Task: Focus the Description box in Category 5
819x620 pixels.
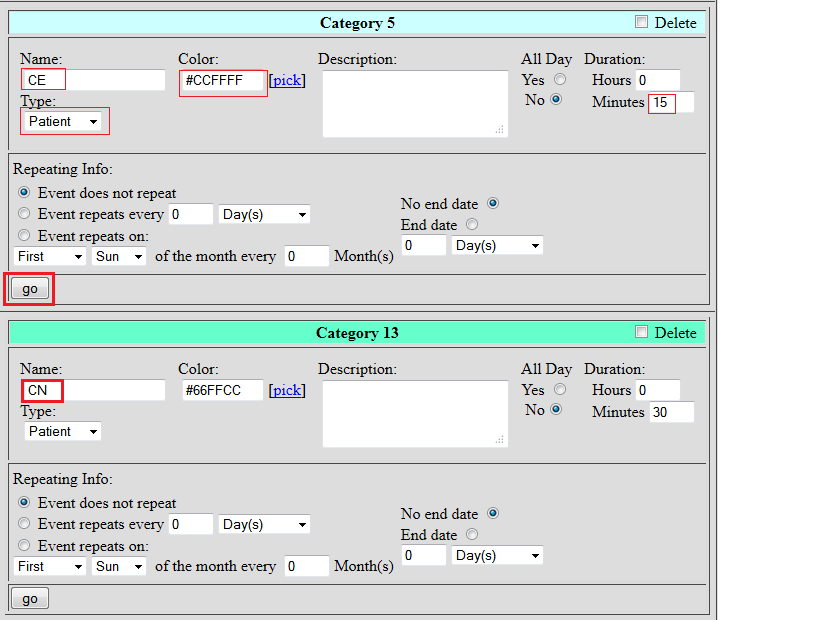Action: point(415,103)
